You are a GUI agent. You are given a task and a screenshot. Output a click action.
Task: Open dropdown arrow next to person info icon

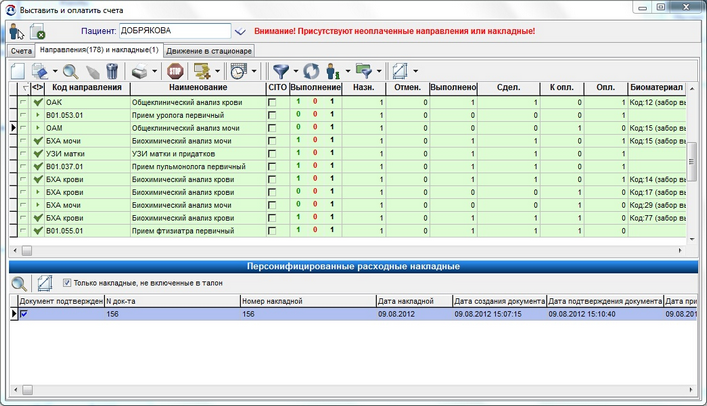[x=348, y=71]
